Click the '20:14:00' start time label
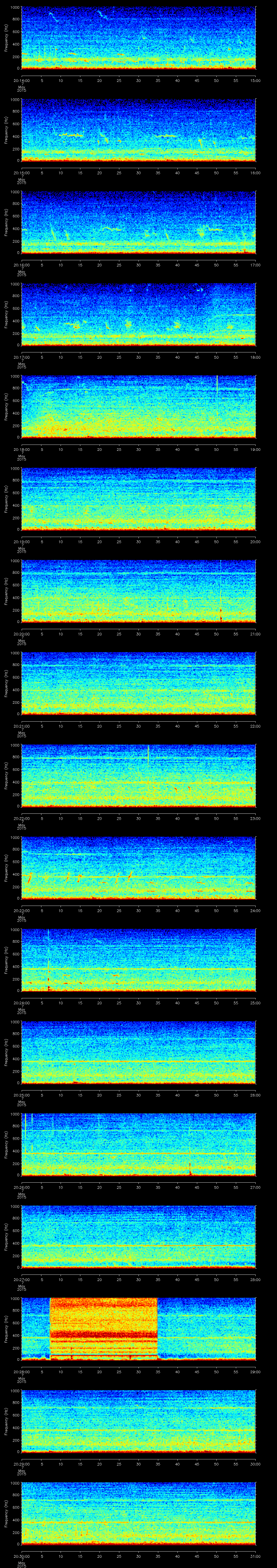This screenshot has width=277, height=1568. pyautogui.click(x=22, y=80)
